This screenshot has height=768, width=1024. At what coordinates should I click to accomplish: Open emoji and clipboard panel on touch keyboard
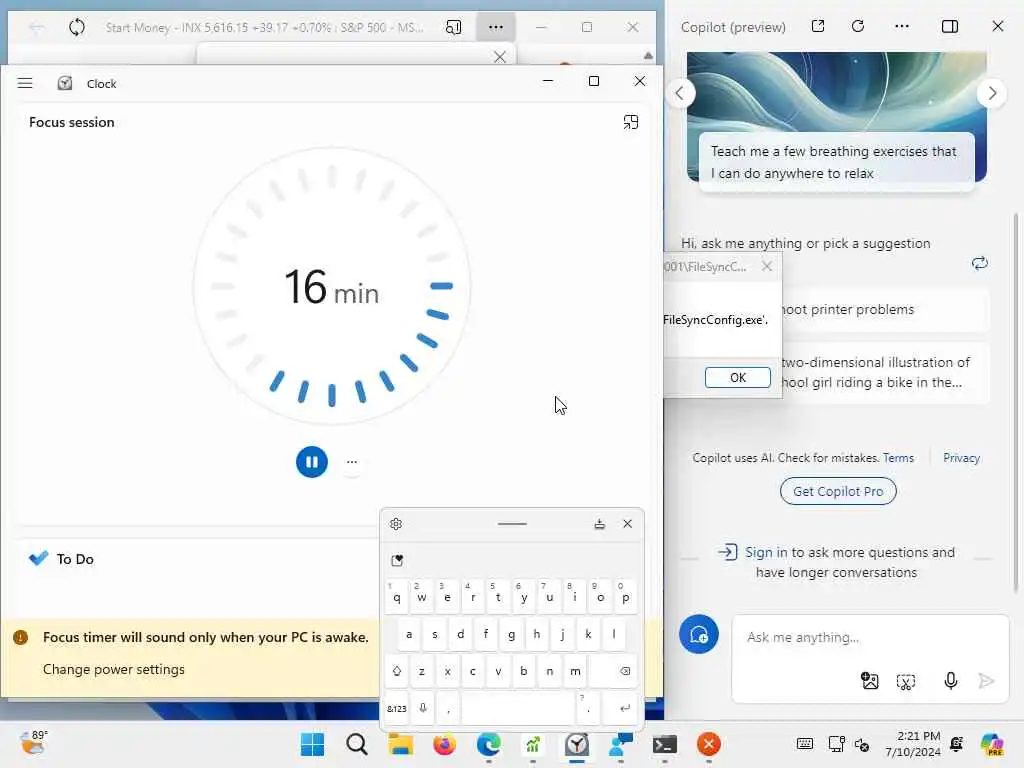tap(397, 560)
